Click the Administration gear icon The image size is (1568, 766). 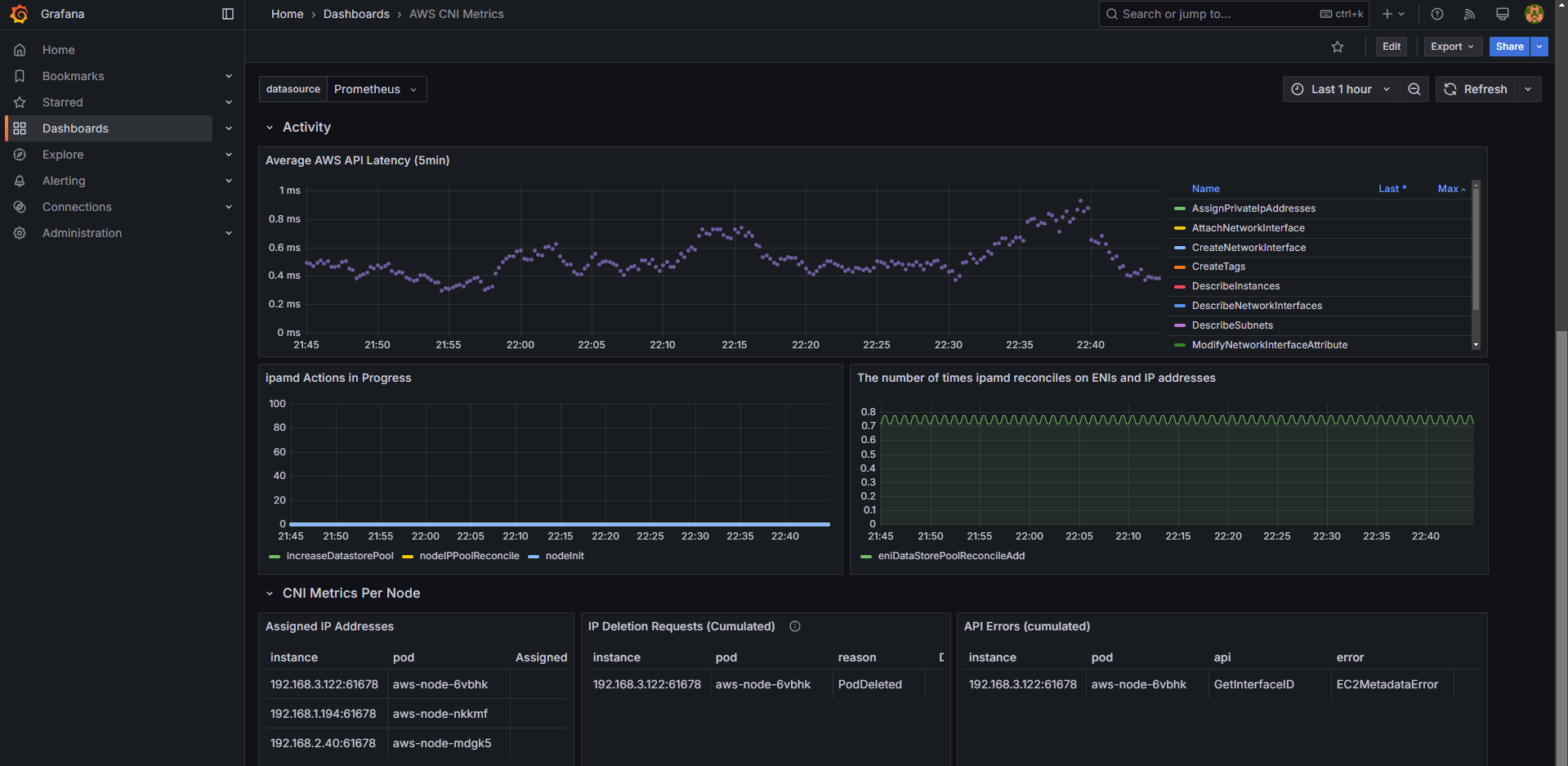coord(20,233)
